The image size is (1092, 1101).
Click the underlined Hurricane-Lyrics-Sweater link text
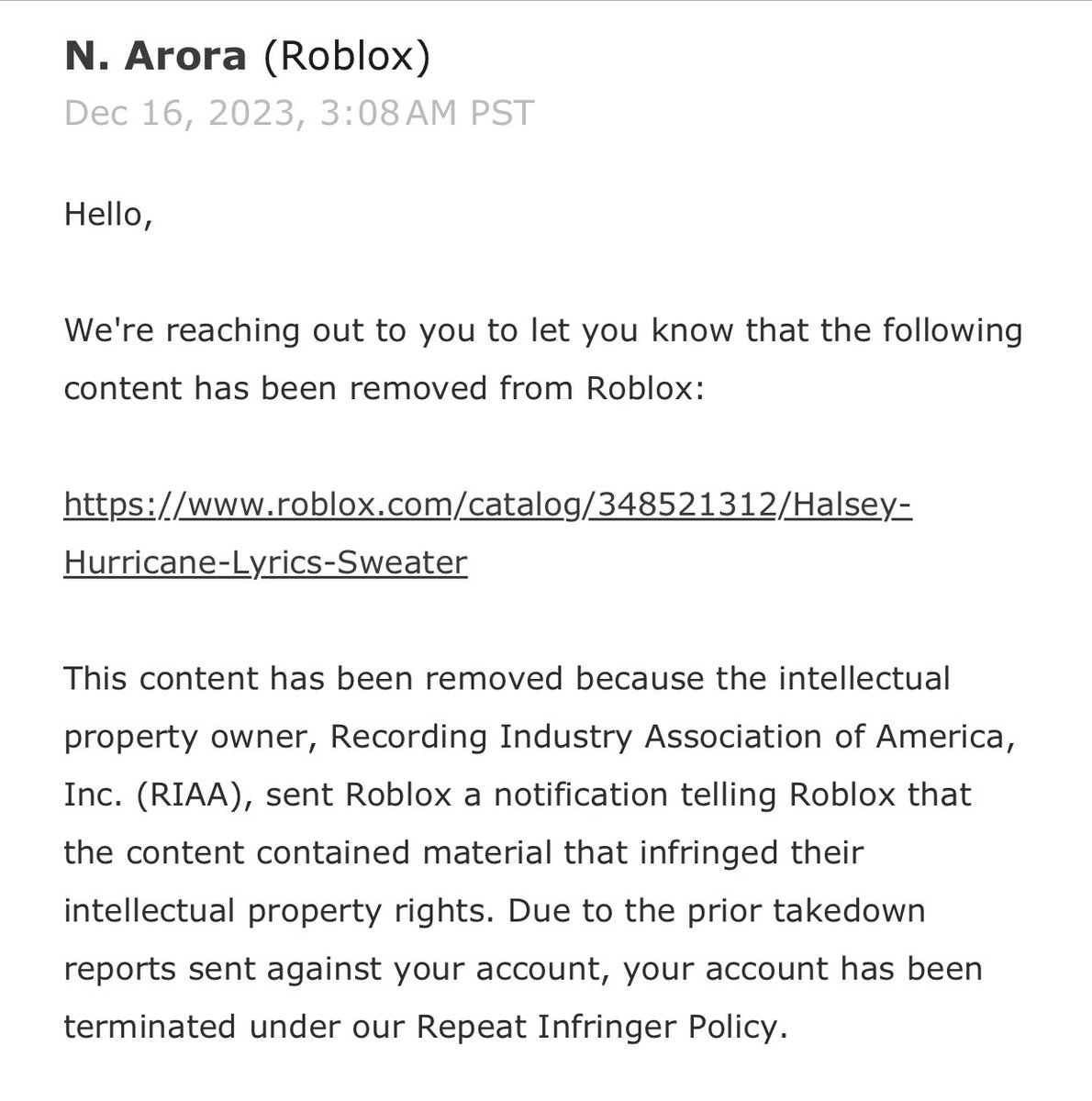(x=265, y=562)
